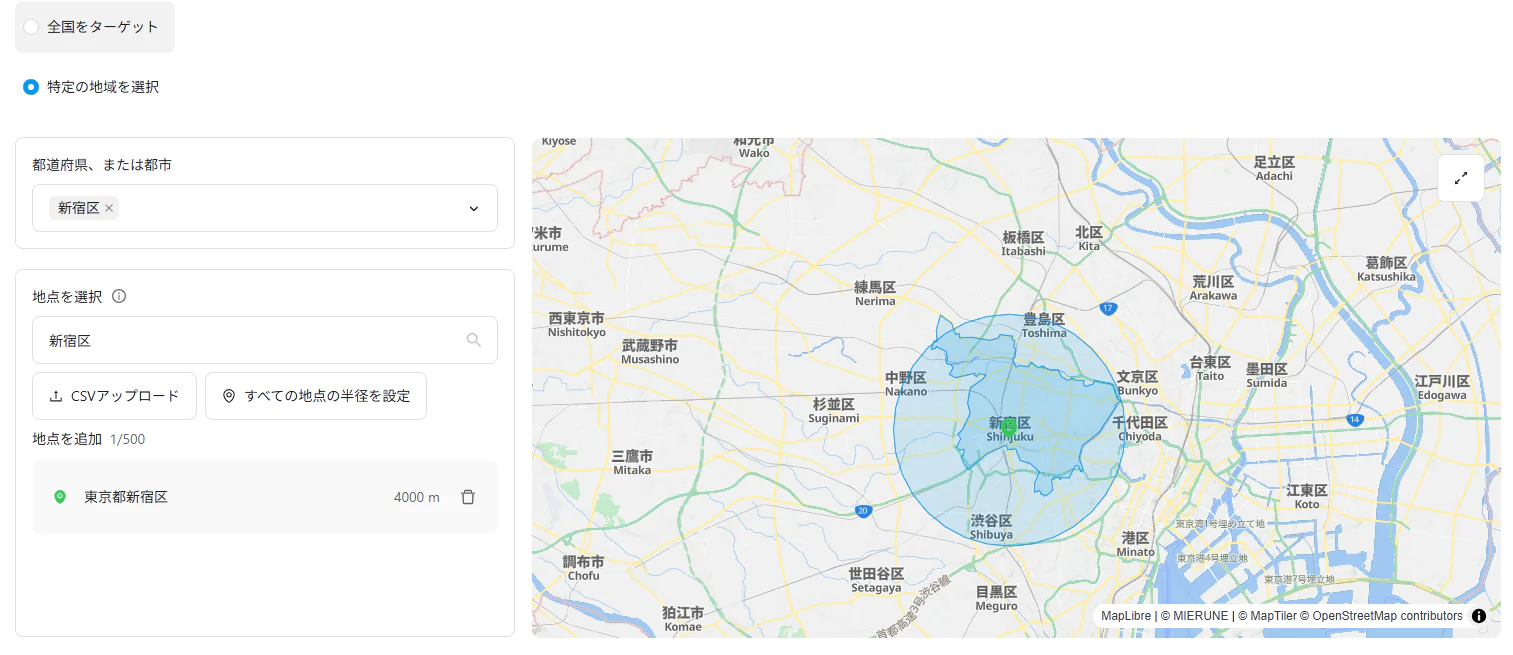Screen dimensions: 1513x655
Task: Click the magnifier icon in the point search field
Action: pyautogui.click(x=475, y=340)
